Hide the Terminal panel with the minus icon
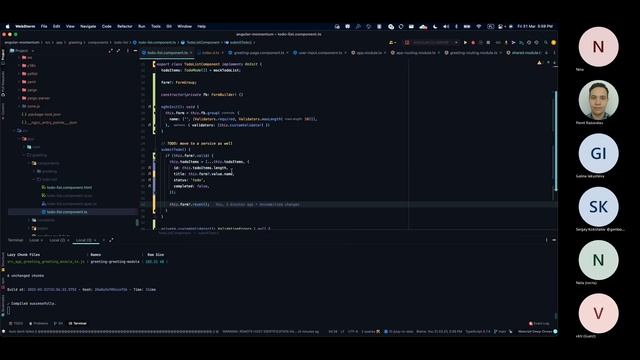Screen dimensions: 640x360 (x=554, y=240)
